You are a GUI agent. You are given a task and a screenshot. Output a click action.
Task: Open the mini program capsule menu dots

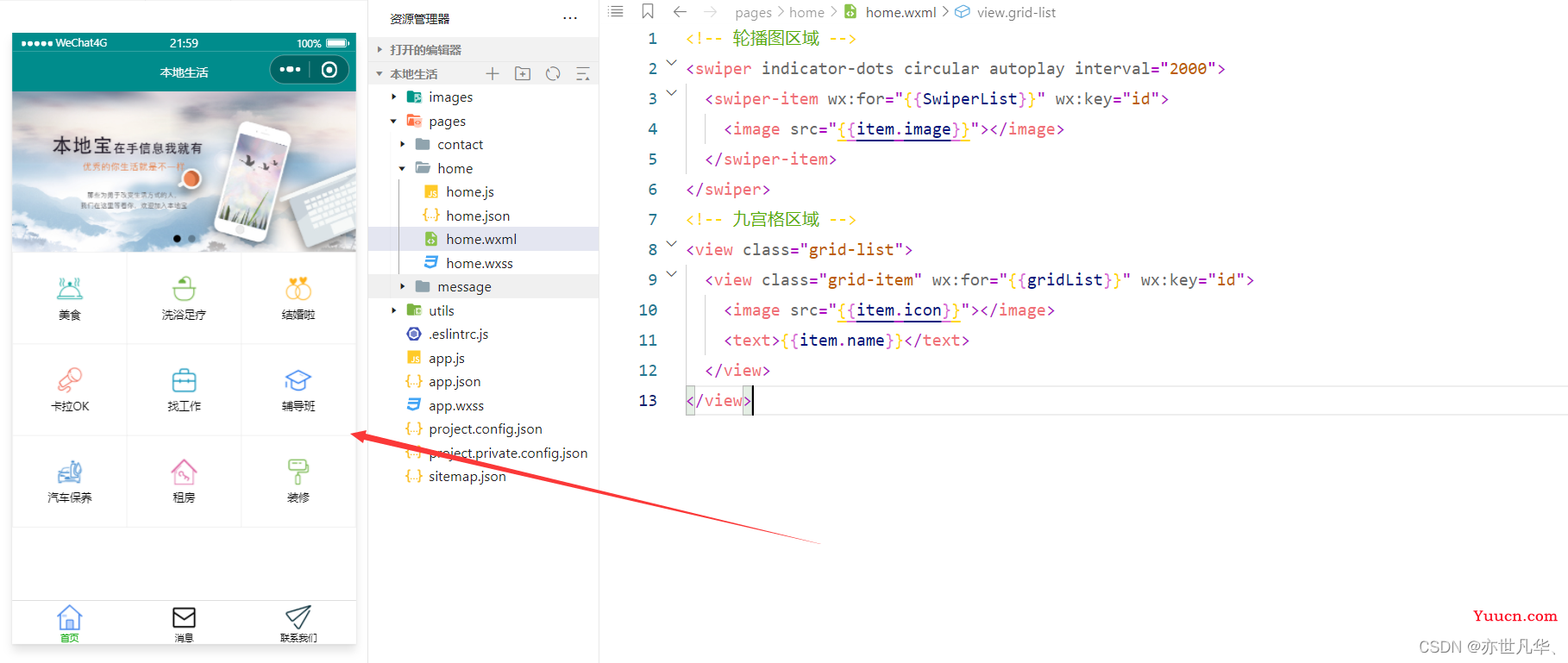(291, 69)
